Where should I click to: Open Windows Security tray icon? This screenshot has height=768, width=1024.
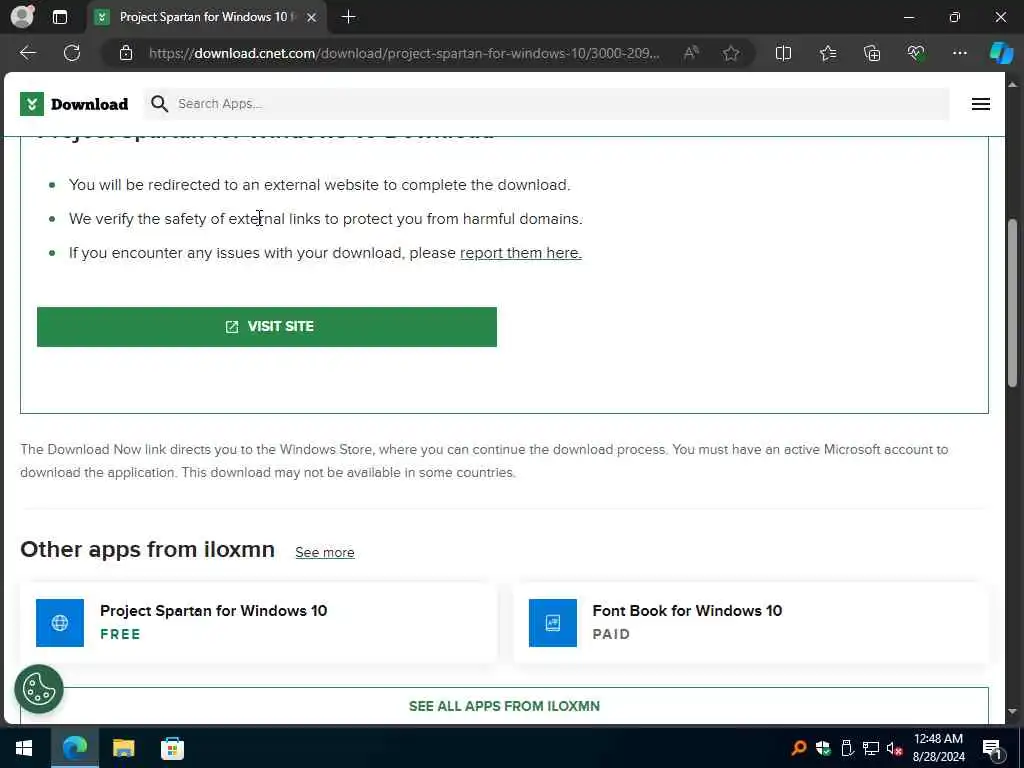click(x=823, y=748)
